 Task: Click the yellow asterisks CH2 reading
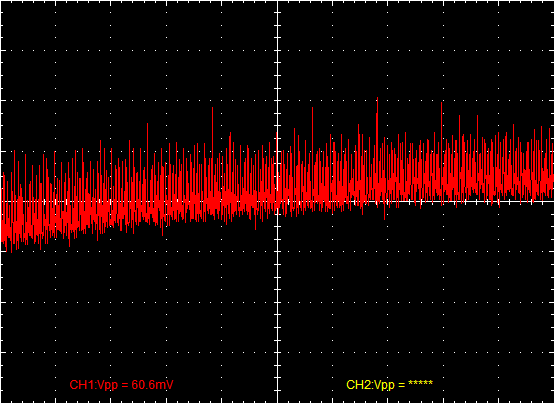click(420, 383)
